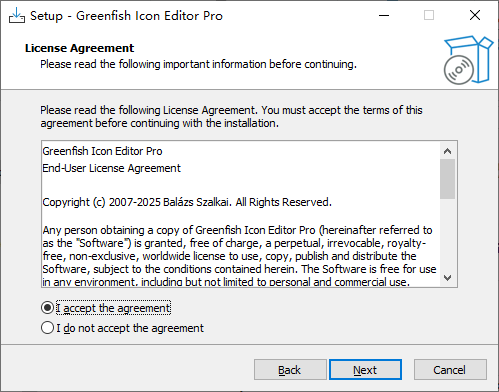499x392 pixels.
Task: Click the "Greenfish Icon Editor Pro" license heading
Action: pos(102,151)
